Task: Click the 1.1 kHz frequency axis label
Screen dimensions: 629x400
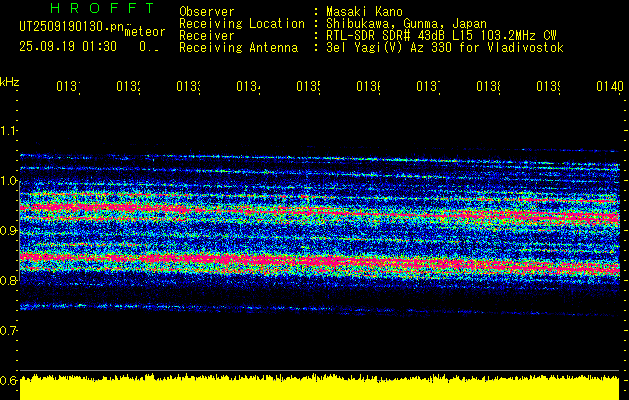Action: coord(9,131)
